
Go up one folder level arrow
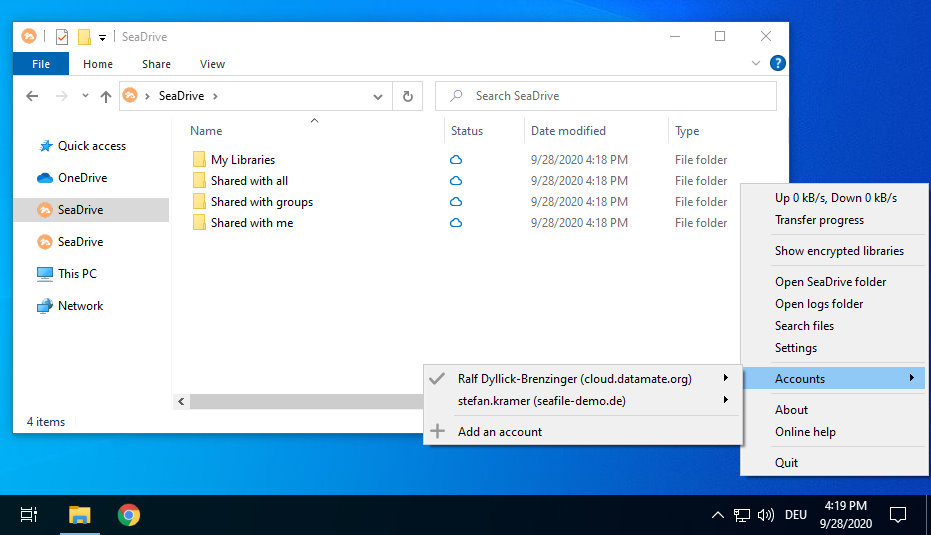[106, 96]
